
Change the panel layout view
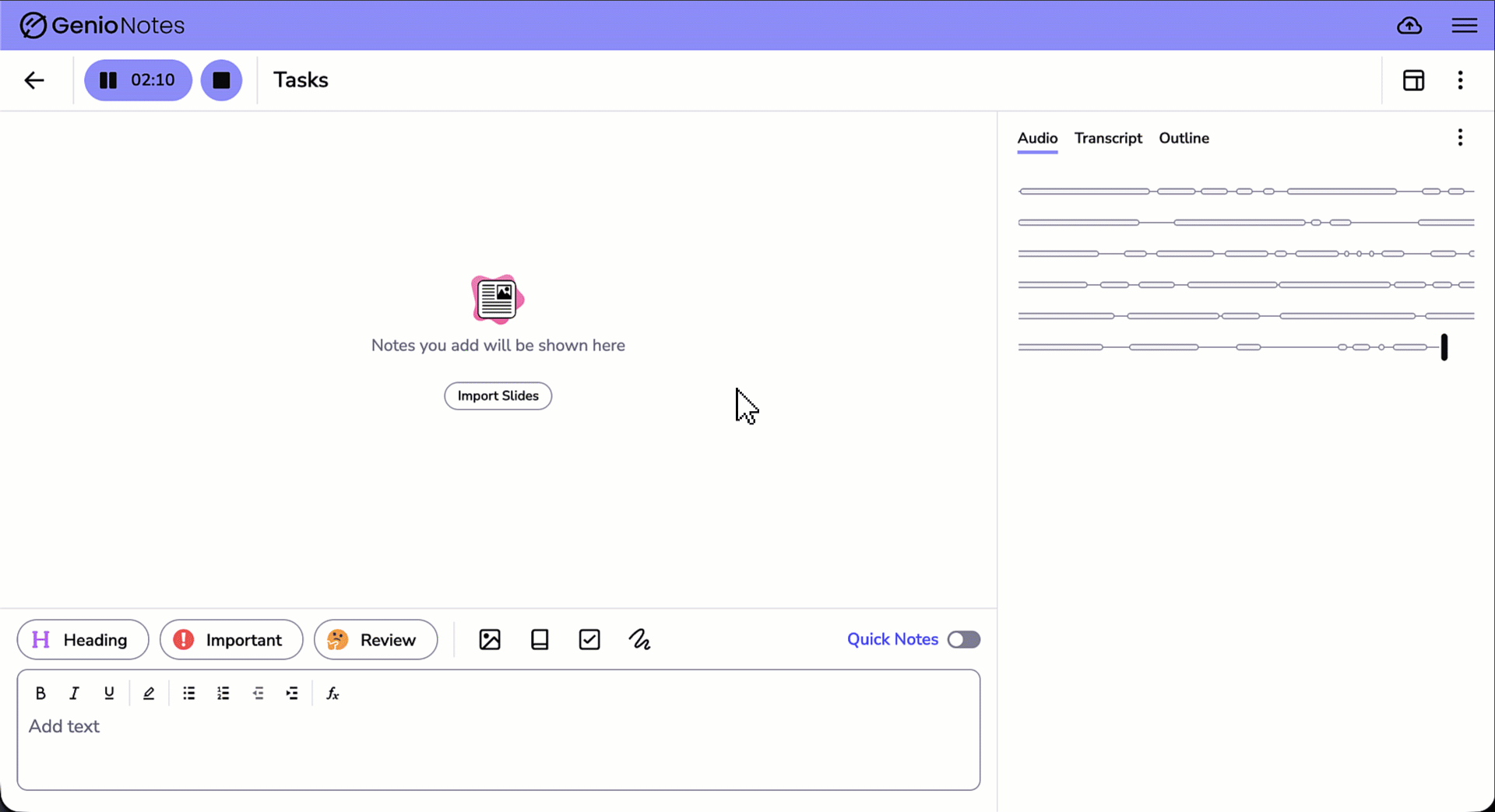1413,80
